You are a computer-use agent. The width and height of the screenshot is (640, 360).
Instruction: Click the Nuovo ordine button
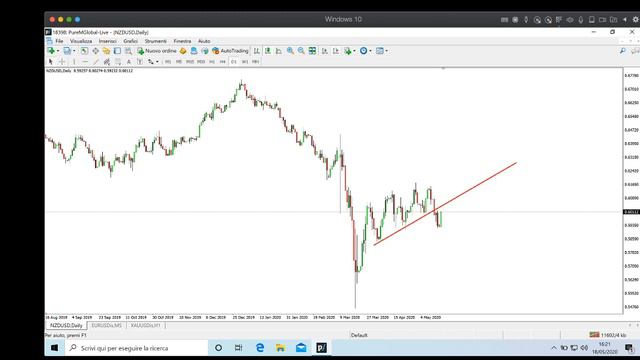(157, 51)
